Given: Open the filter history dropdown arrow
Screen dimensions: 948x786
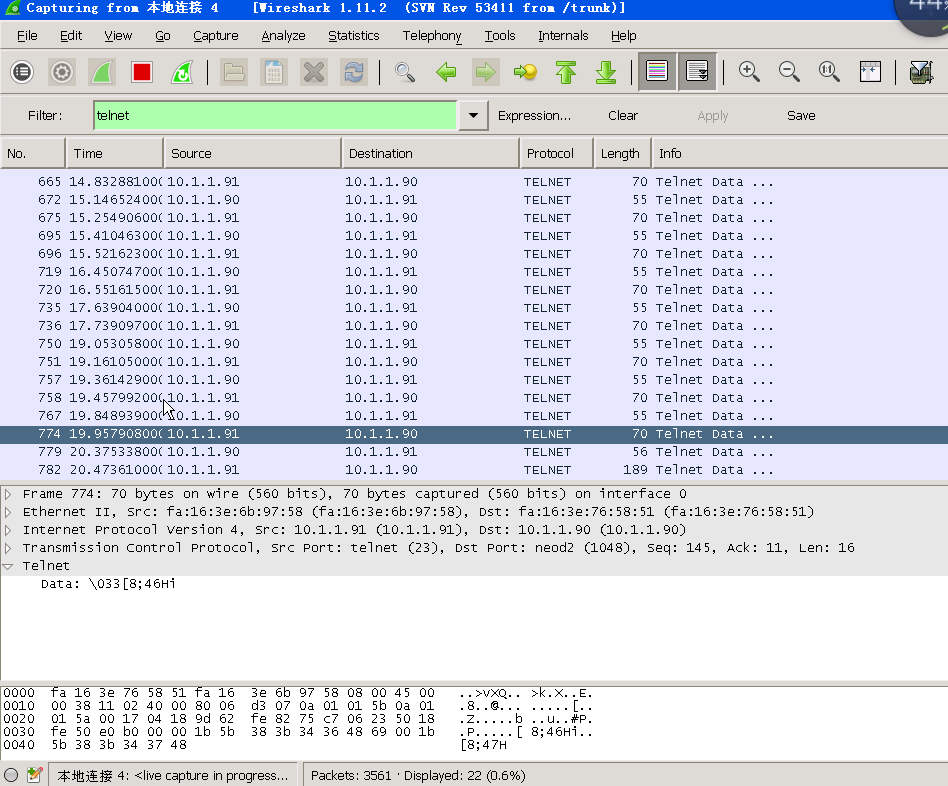Looking at the screenshot, I should [x=473, y=115].
